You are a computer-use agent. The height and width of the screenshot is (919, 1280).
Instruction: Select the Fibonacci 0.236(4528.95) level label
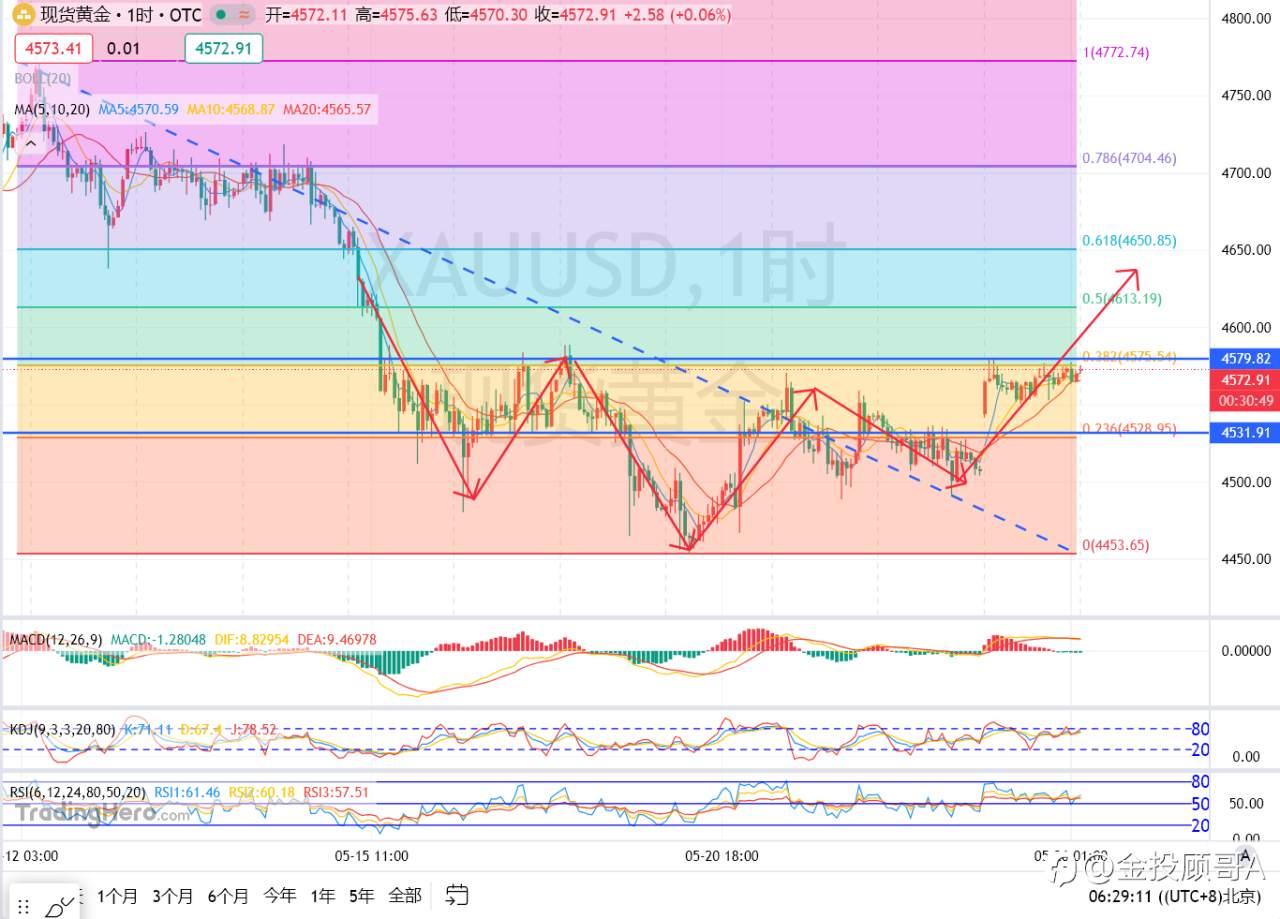click(x=1129, y=428)
